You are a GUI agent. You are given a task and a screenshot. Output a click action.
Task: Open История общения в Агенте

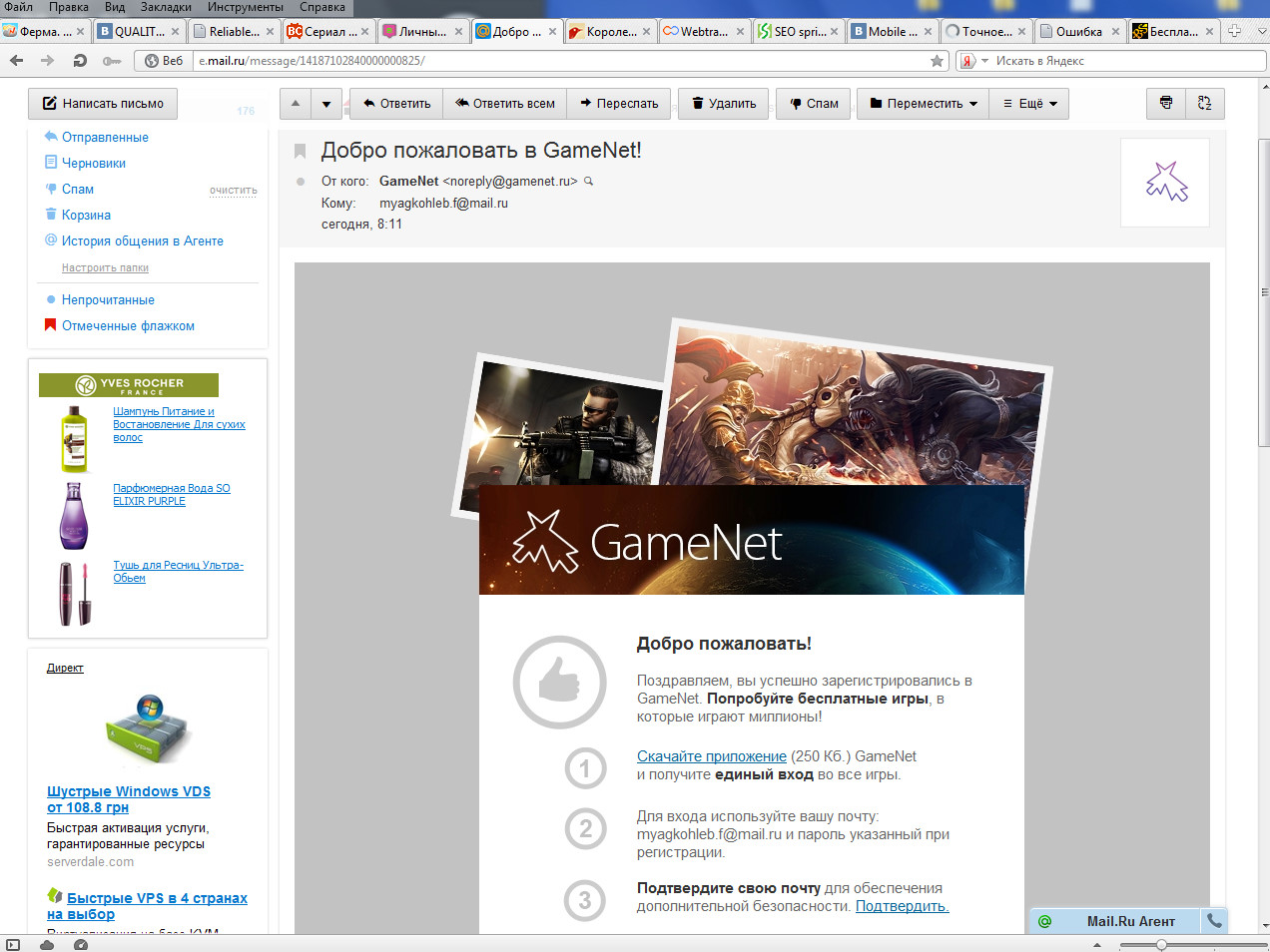(142, 240)
